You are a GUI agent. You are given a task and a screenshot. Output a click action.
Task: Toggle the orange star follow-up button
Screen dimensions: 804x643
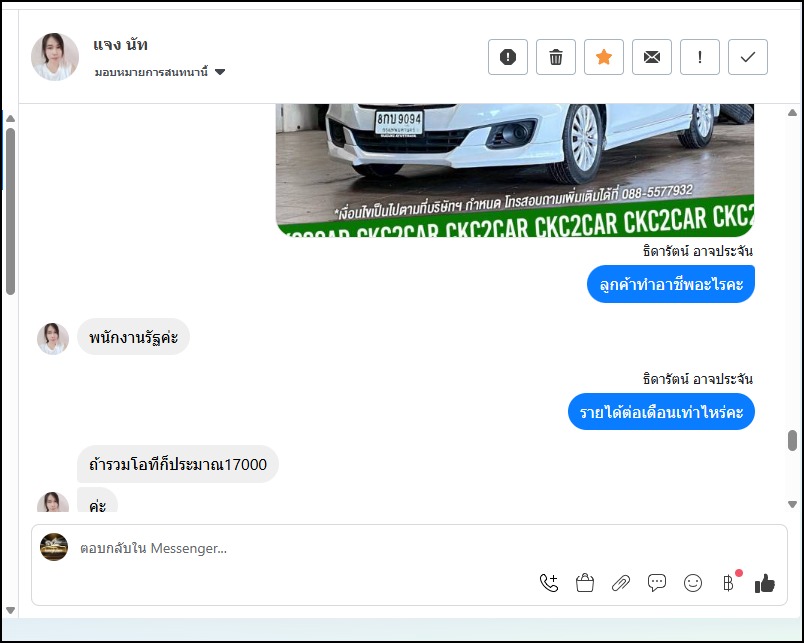tap(604, 57)
